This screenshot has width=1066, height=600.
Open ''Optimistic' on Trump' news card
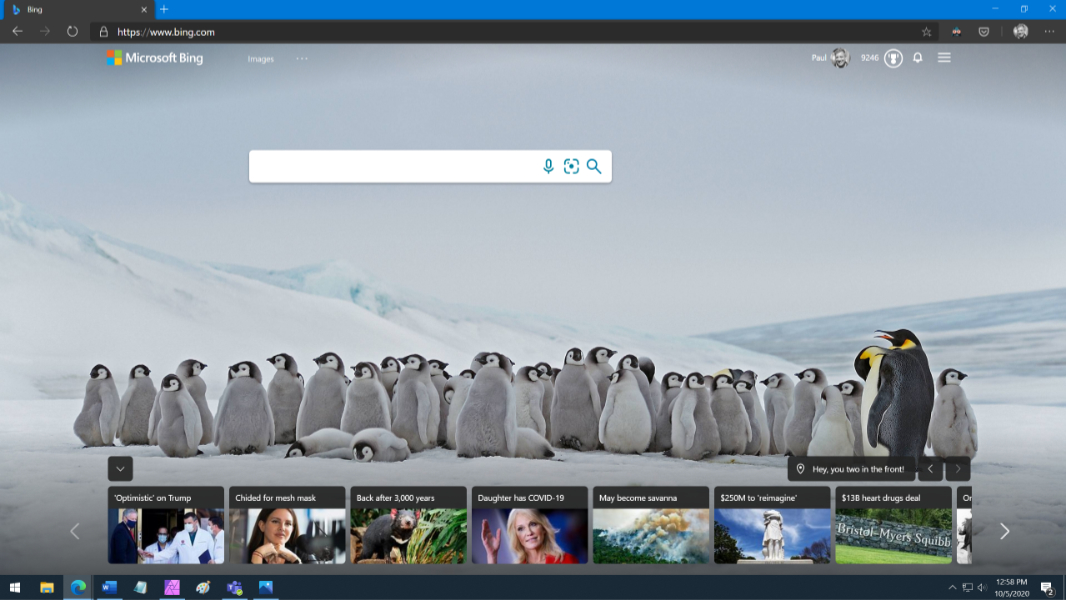click(x=166, y=525)
